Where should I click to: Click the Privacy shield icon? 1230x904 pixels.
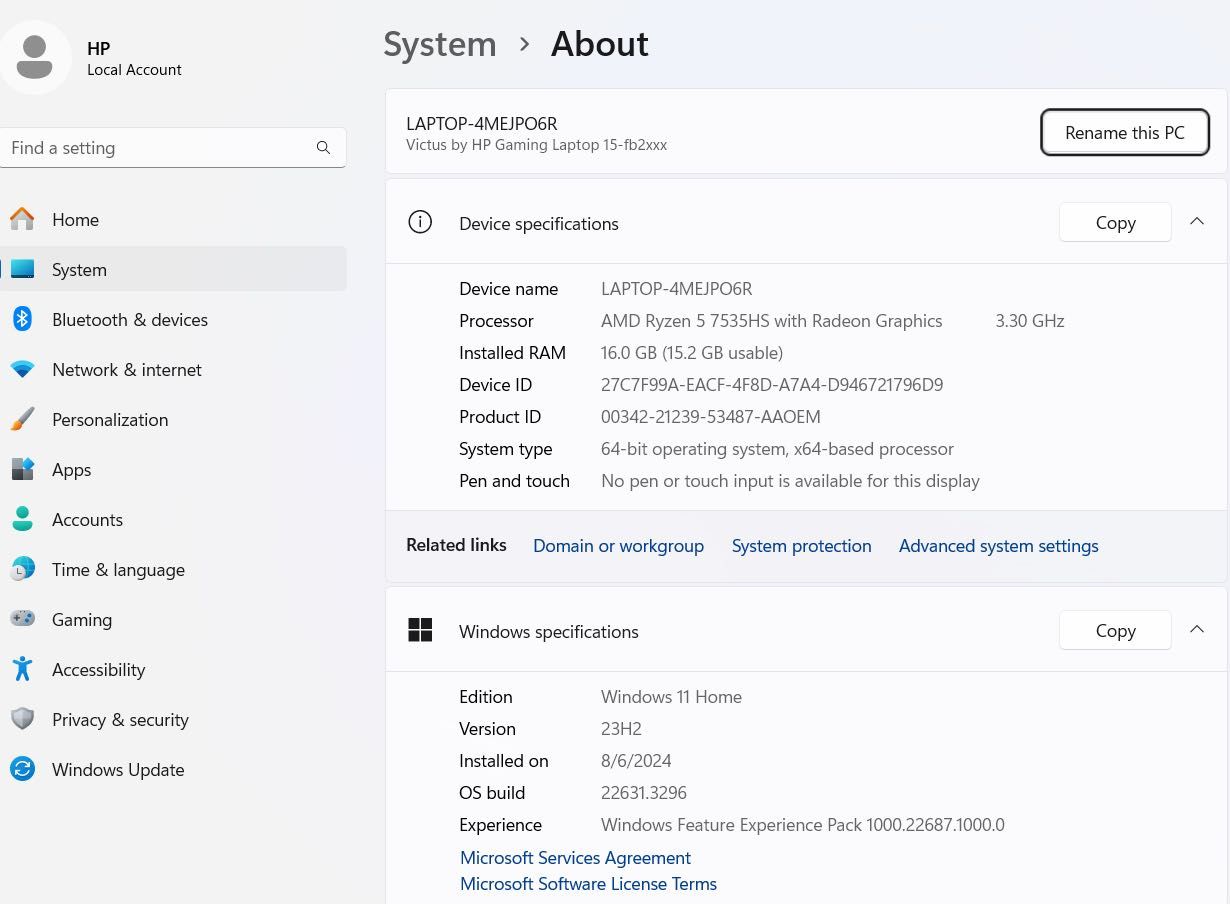22,719
